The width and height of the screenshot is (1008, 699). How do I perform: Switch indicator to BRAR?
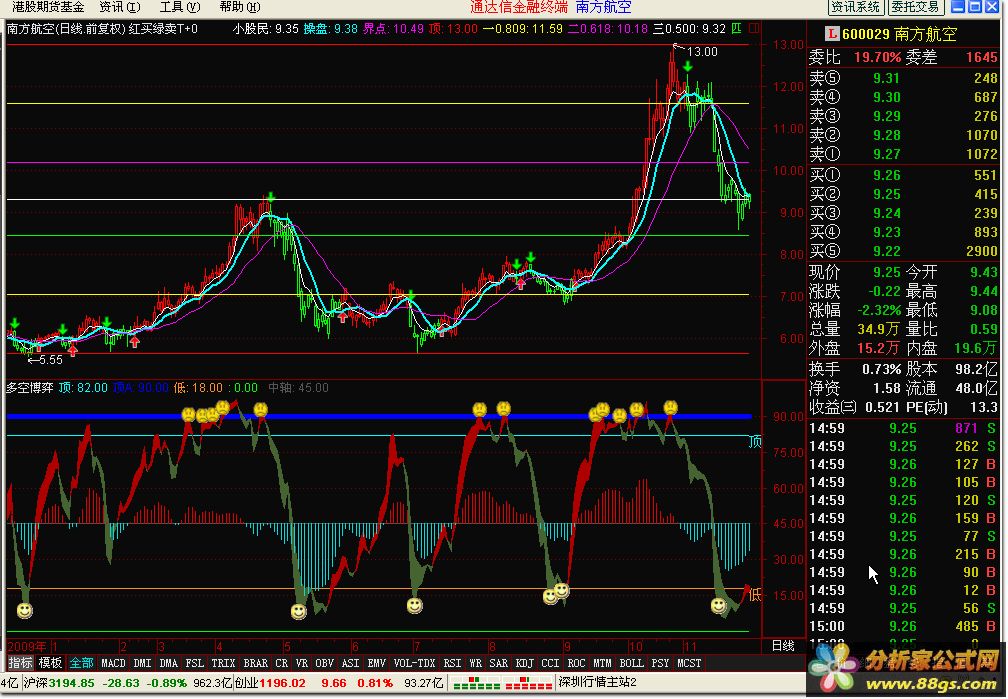pyautogui.click(x=255, y=663)
